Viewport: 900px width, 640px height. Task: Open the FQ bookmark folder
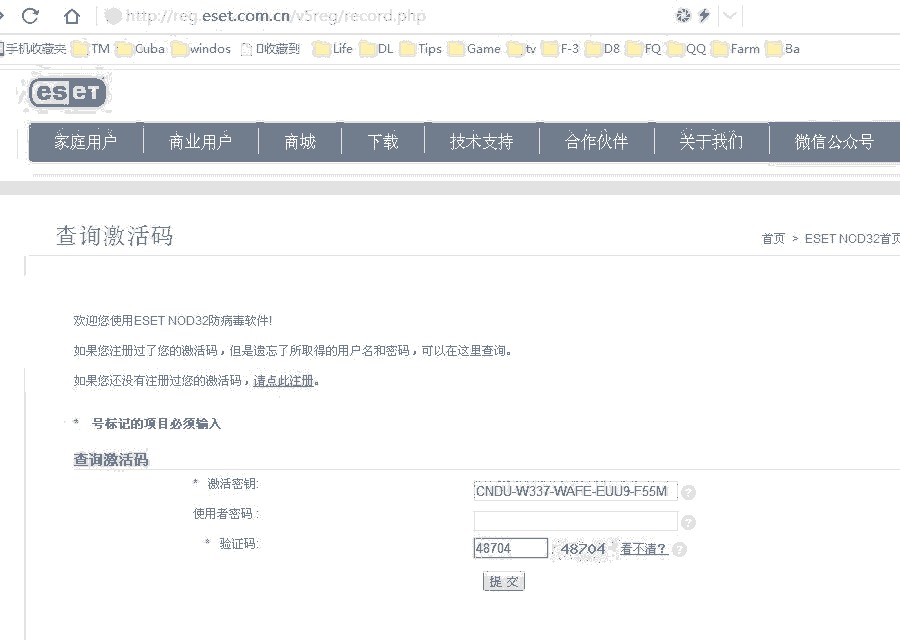point(644,49)
